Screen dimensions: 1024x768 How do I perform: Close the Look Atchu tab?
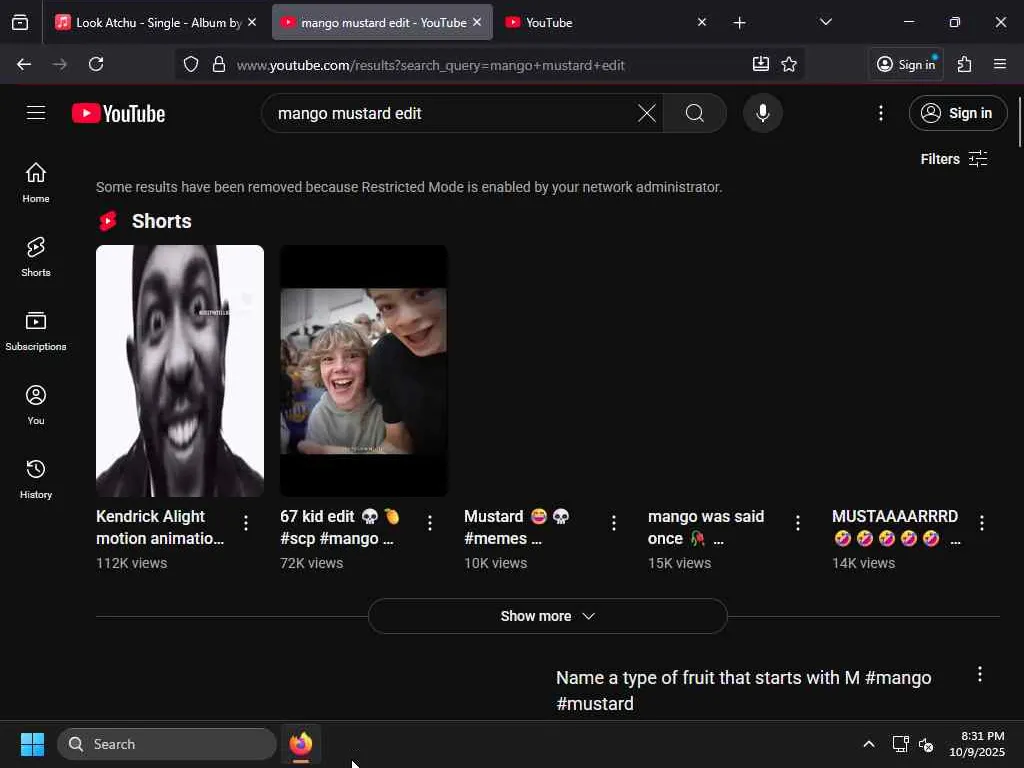pyautogui.click(x=252, y=22)
